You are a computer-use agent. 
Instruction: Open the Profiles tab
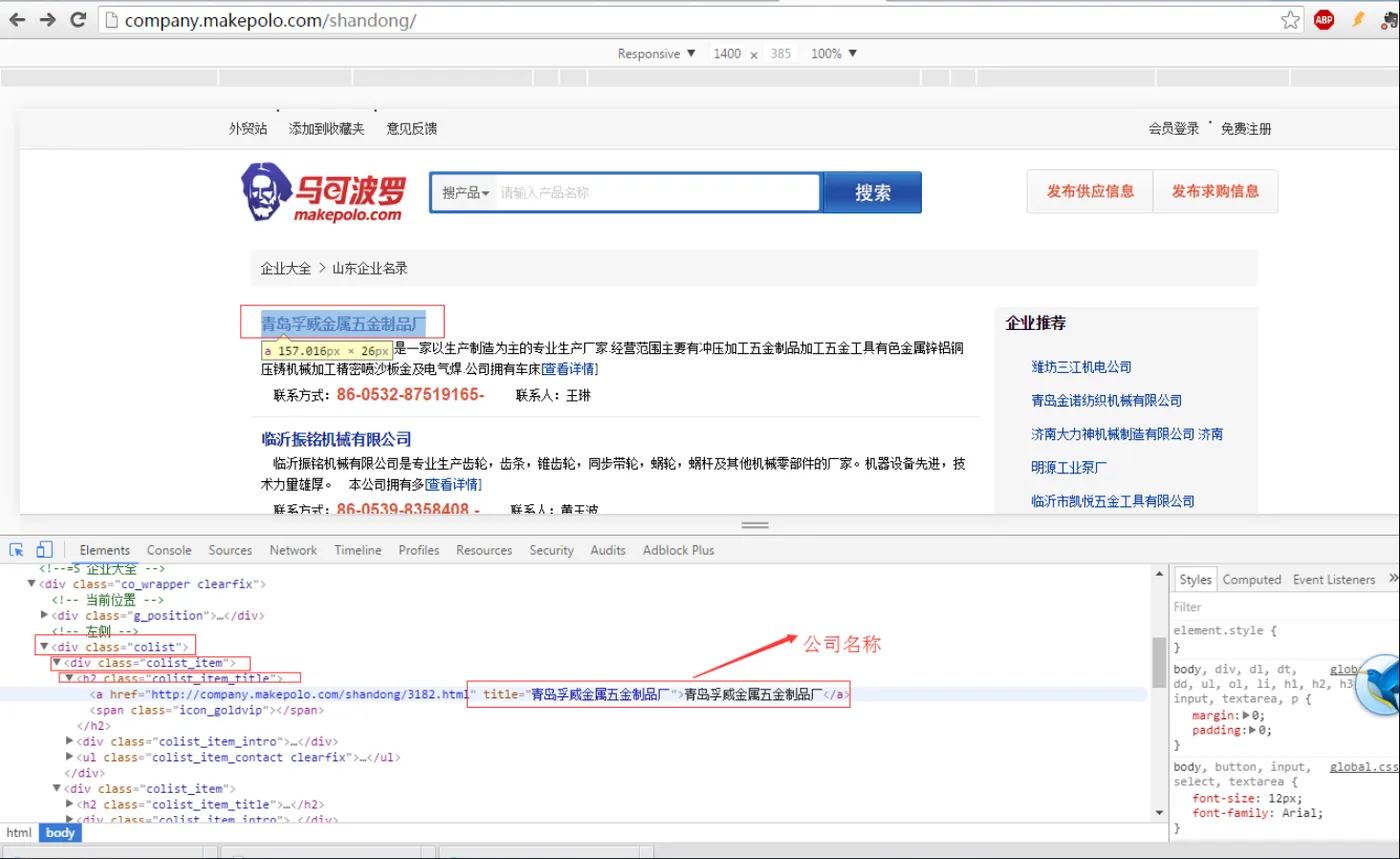419,550
